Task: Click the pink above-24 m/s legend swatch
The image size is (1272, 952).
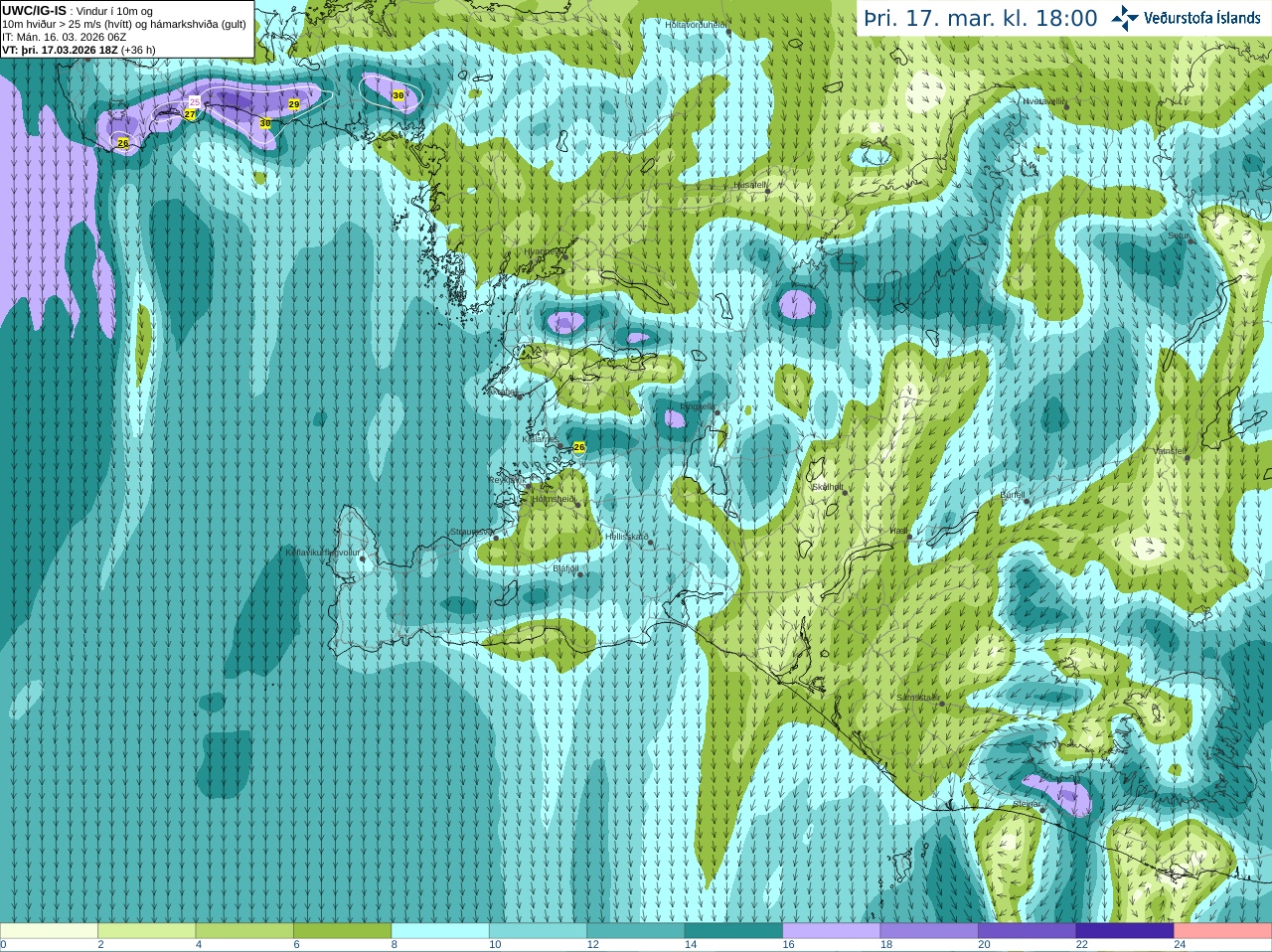Action: point(1223,932)
